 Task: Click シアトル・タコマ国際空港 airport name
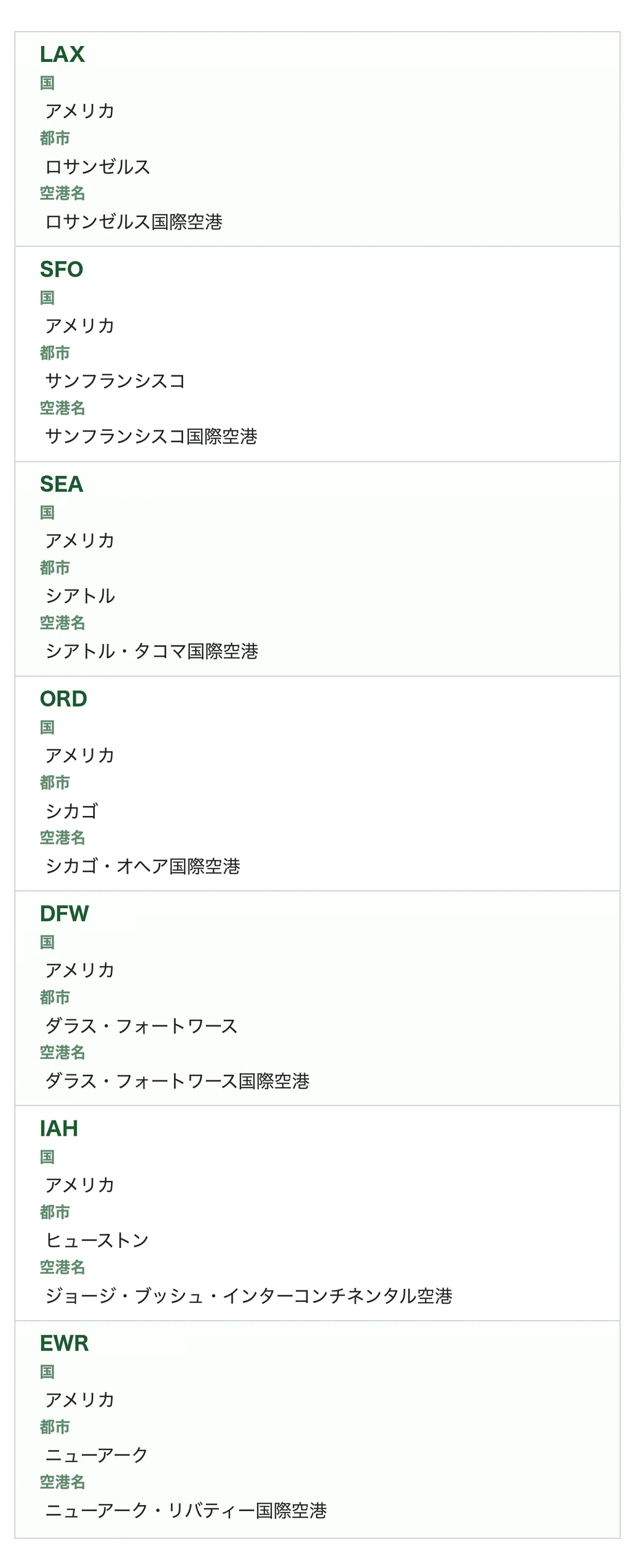point(152,652)
